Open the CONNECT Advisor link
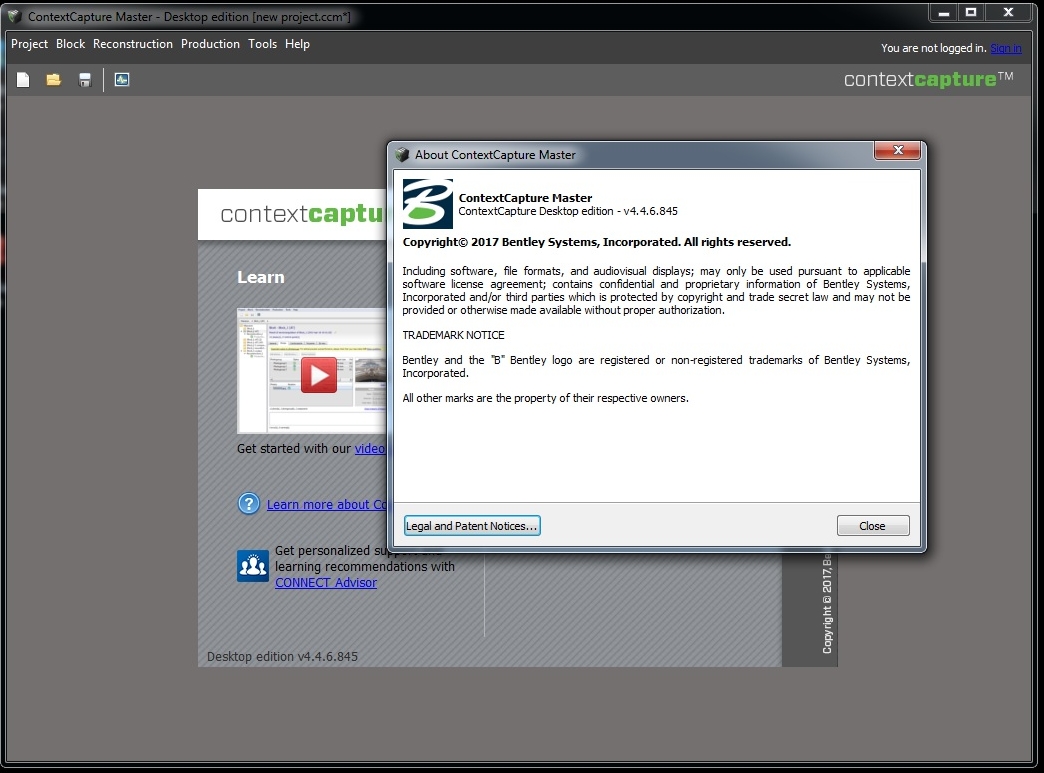This screenshot has width=1044, height=773. click(x=326, y=583)
